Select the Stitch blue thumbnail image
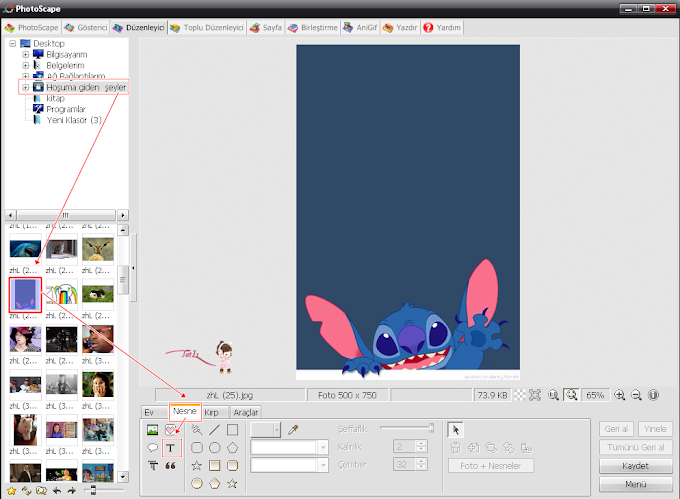 click(25, 294)
